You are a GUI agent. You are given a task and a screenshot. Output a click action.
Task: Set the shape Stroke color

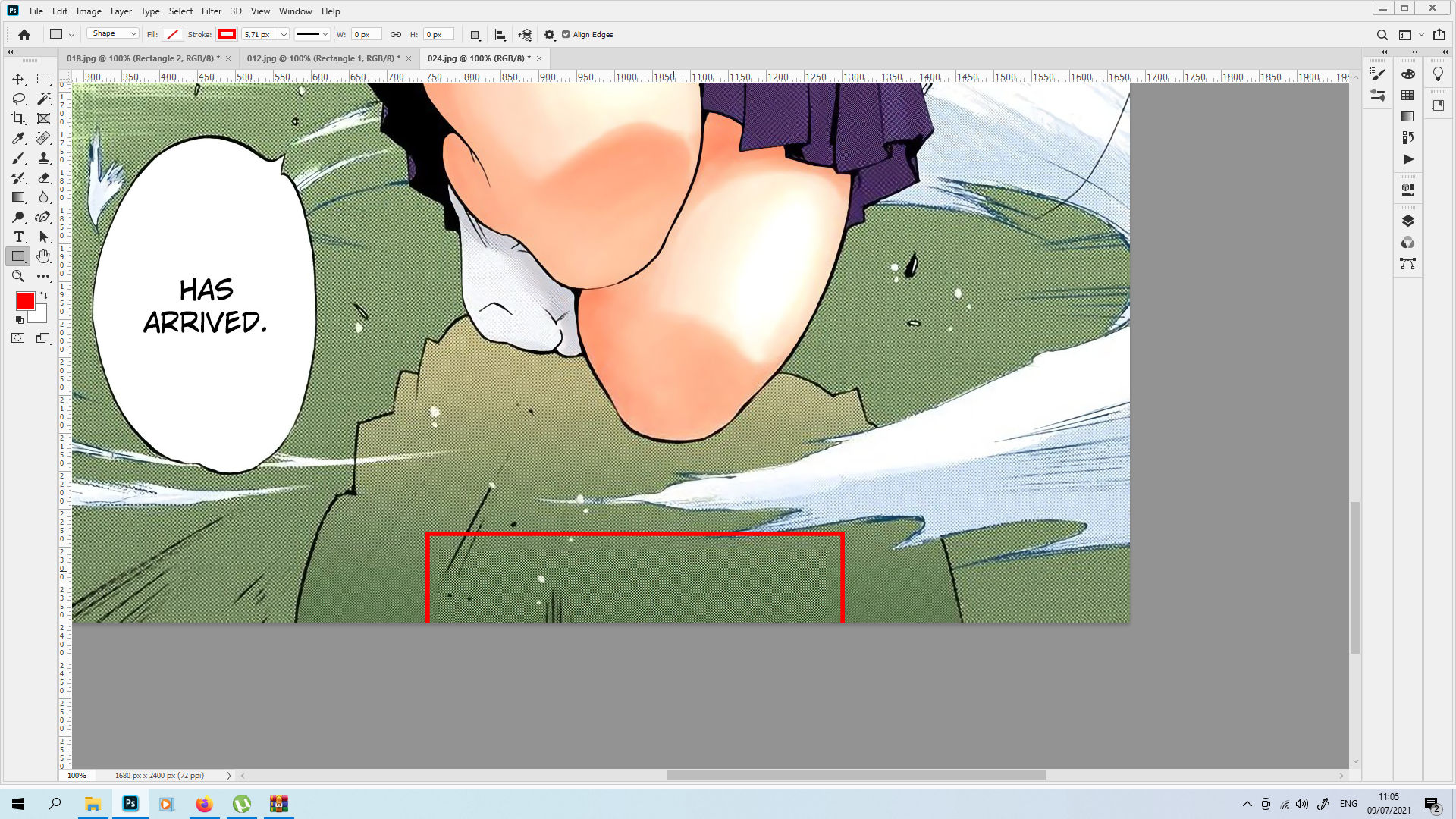(x=227, y=34)
